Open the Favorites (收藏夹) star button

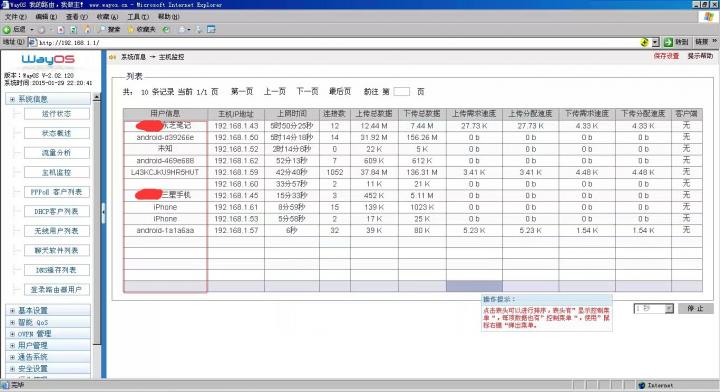pos(141,29)
